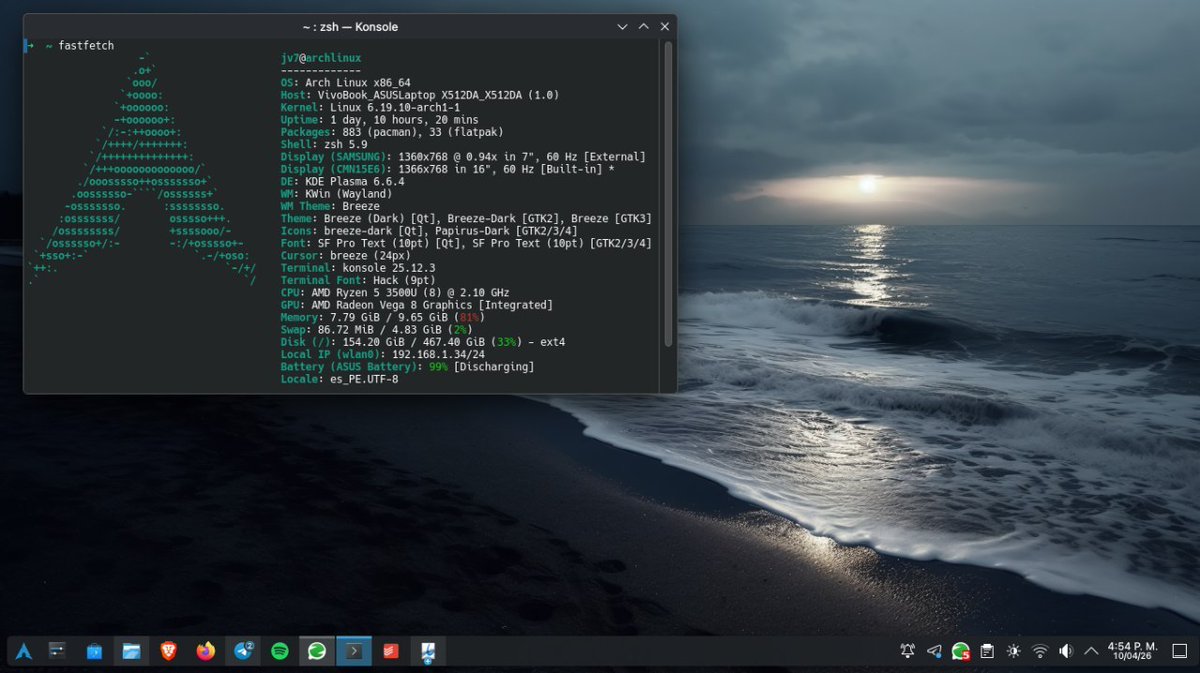The height and width of the screenshot is (673, 1200).
Task: Select the Konsole taskbar entry
Action: point(353,651)
